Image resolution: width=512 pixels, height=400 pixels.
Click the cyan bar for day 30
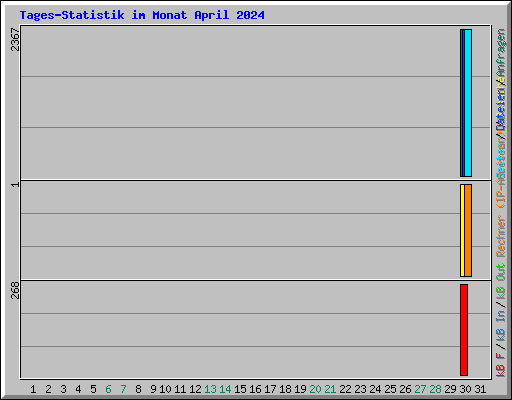[x=468, y=103]
